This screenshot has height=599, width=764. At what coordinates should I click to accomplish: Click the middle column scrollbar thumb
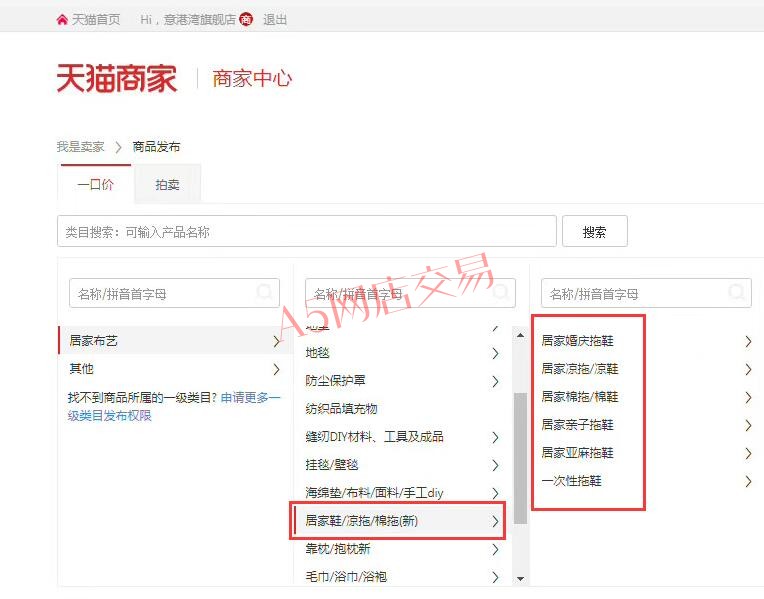[x=520, y=458]
